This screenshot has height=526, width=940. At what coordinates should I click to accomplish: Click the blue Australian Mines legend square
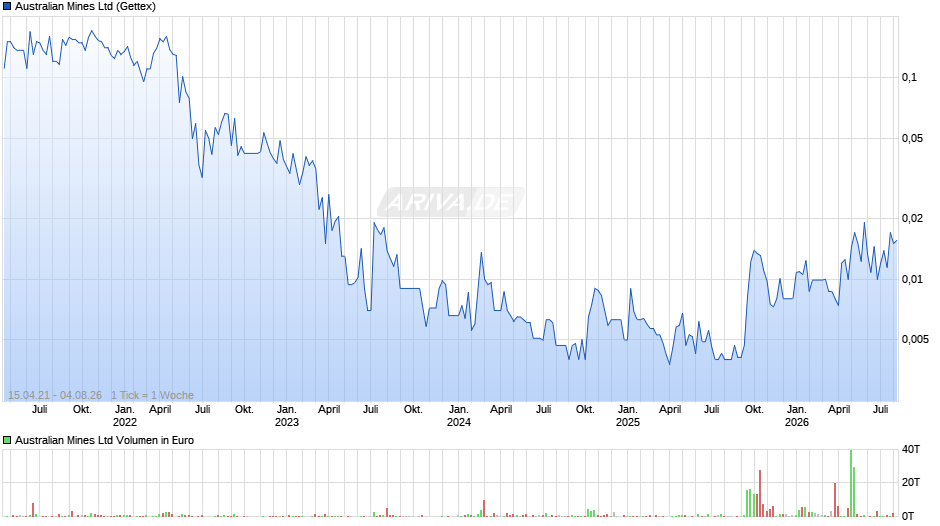7,7
